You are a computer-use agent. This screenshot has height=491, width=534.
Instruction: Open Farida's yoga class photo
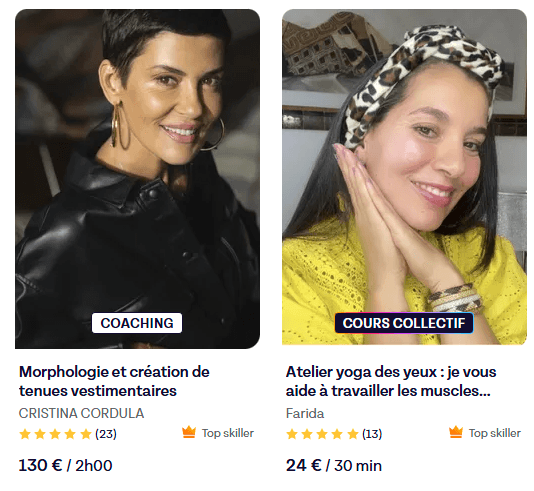(404, 177)
